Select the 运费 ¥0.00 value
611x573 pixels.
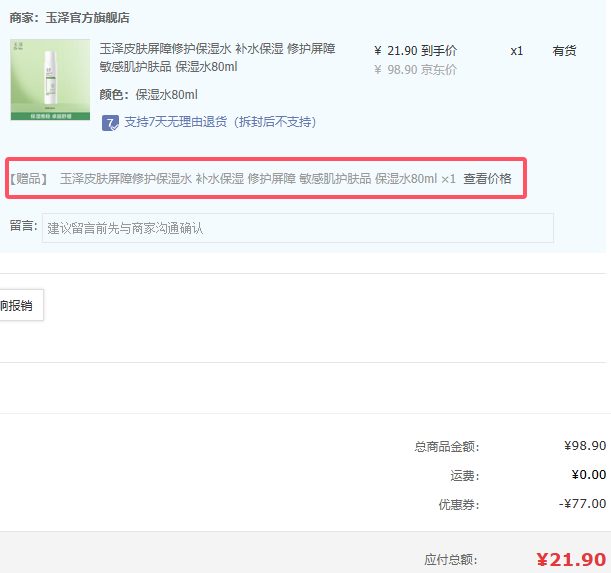589,474
